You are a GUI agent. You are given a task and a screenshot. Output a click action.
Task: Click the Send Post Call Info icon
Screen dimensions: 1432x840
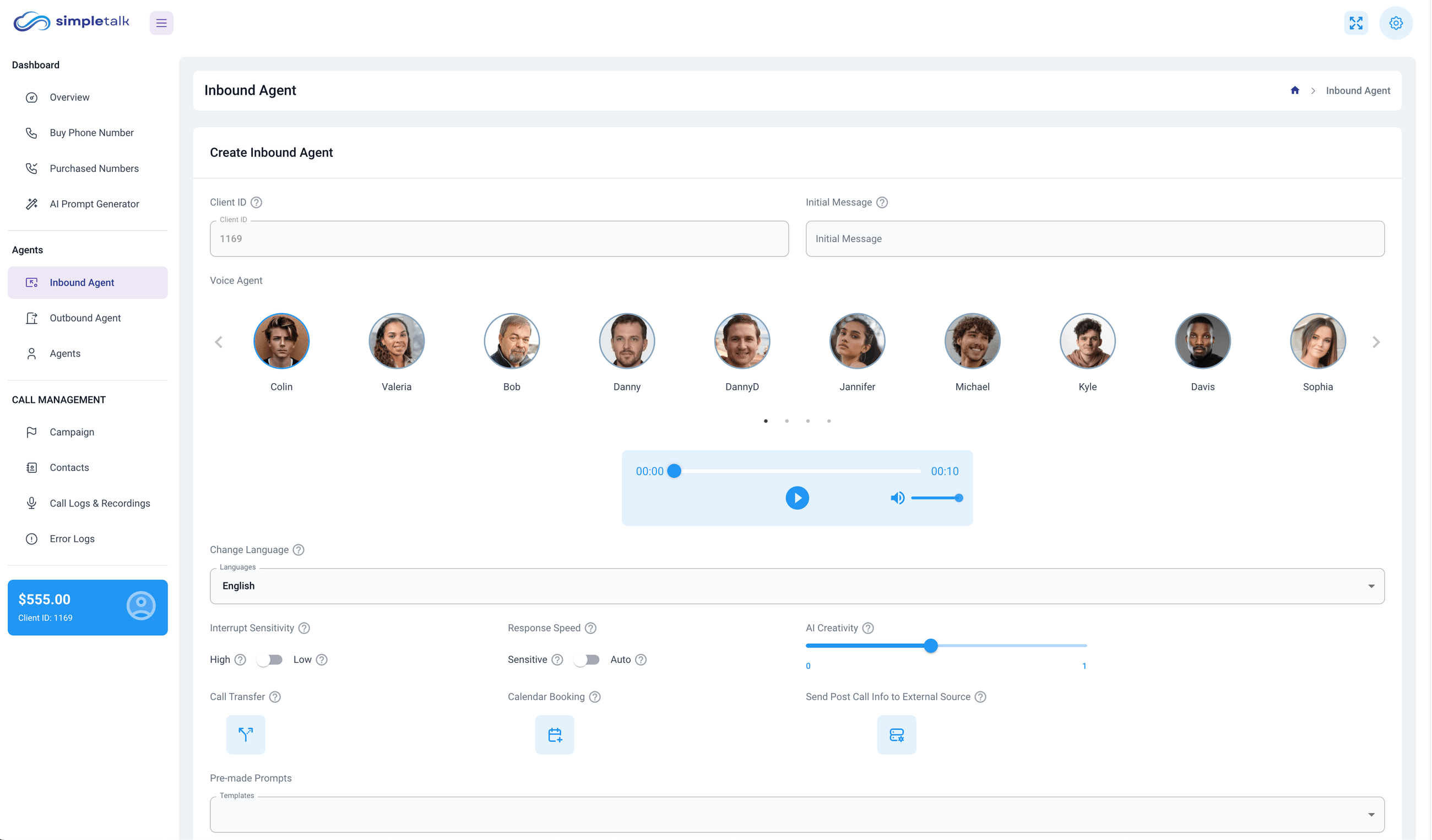[x=897, y=734]
